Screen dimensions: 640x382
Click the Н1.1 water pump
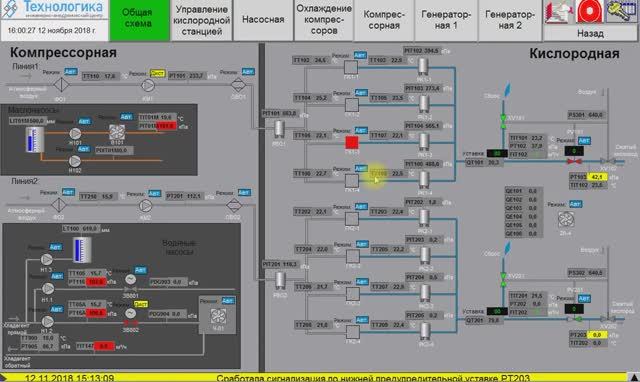coord(48,289)
